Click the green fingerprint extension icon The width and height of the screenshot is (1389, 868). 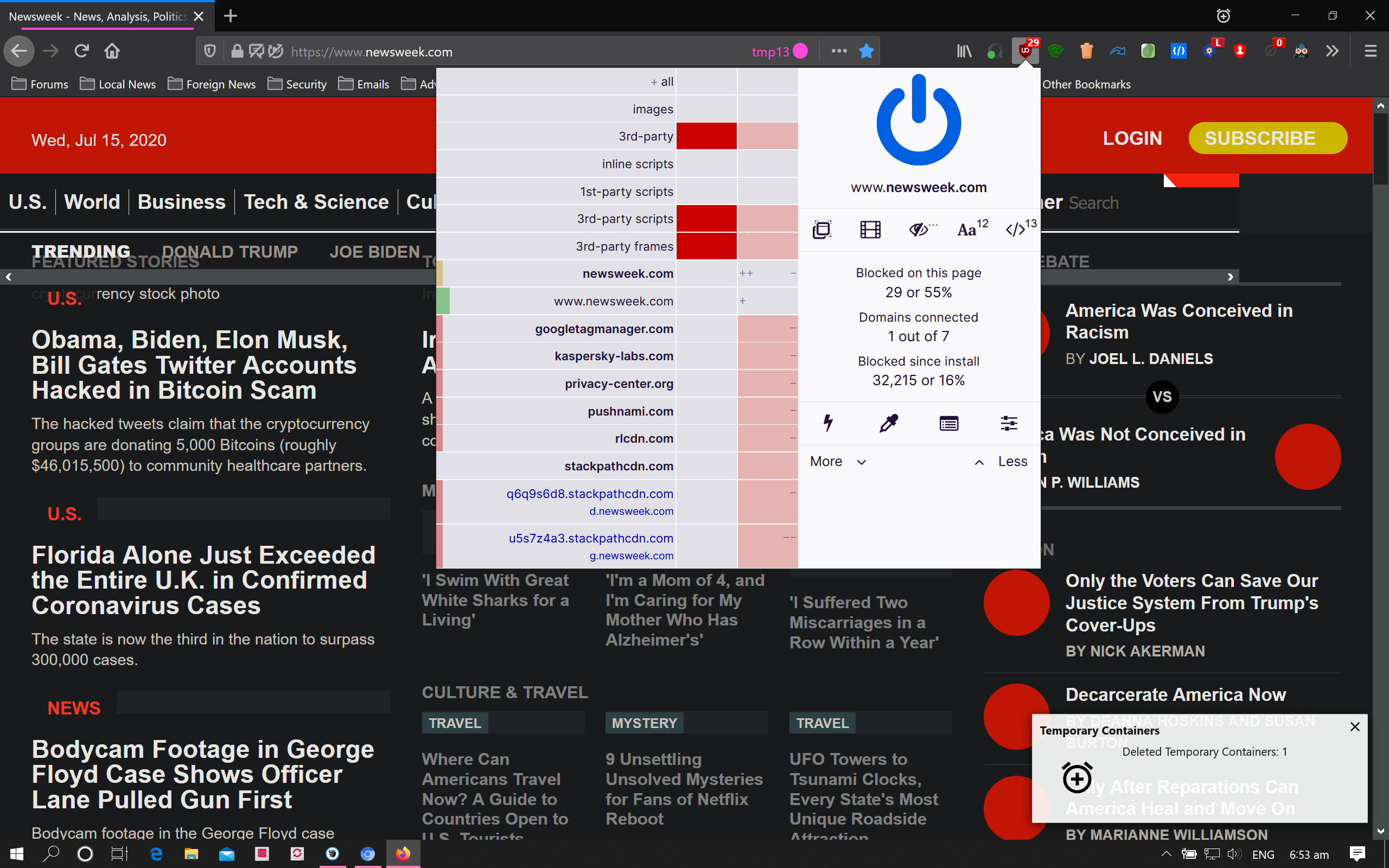coord(1148,51)
